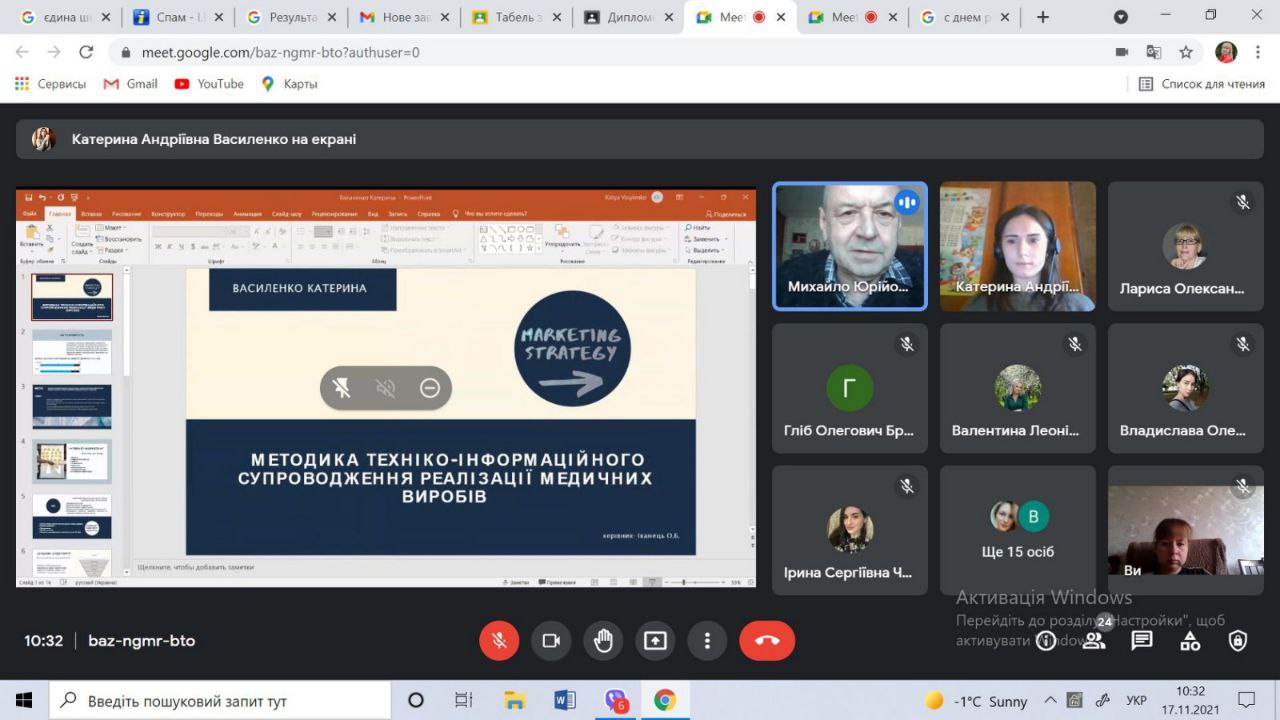The width and height of the screenshot is (1280, 720).
Task: Click the 'Ще 15 осіб' participants tile
Action: [1017, 530]
